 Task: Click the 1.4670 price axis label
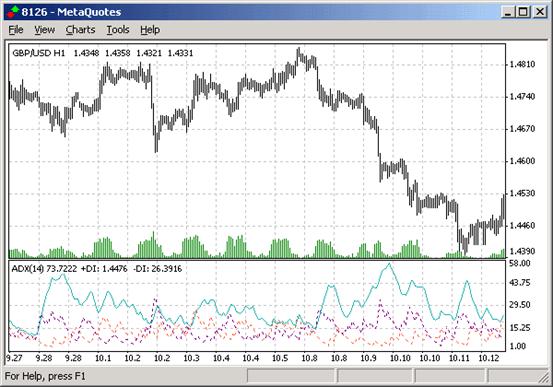click(522, 129)
